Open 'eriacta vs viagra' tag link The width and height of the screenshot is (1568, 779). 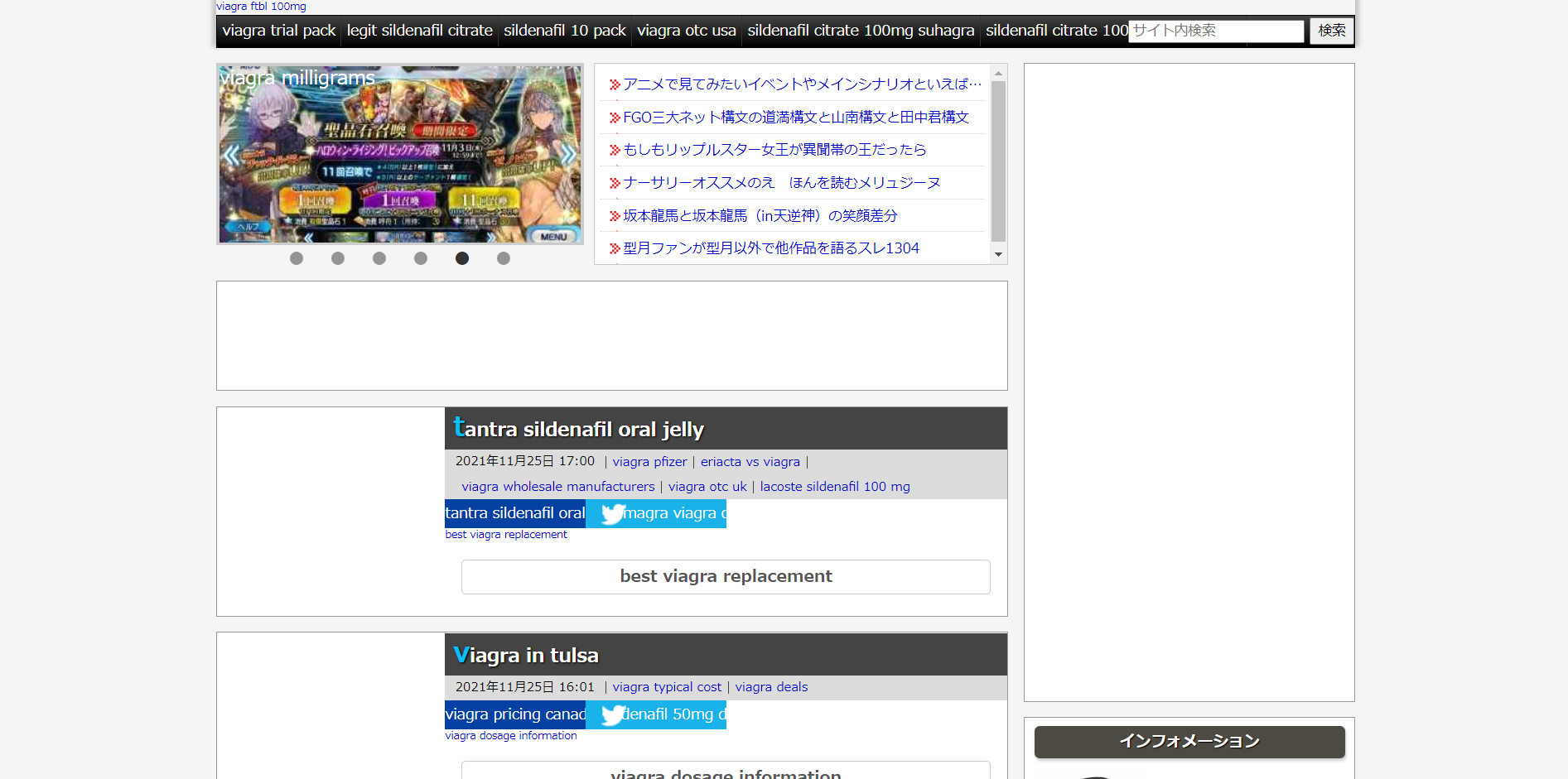[x=750, y=462]
